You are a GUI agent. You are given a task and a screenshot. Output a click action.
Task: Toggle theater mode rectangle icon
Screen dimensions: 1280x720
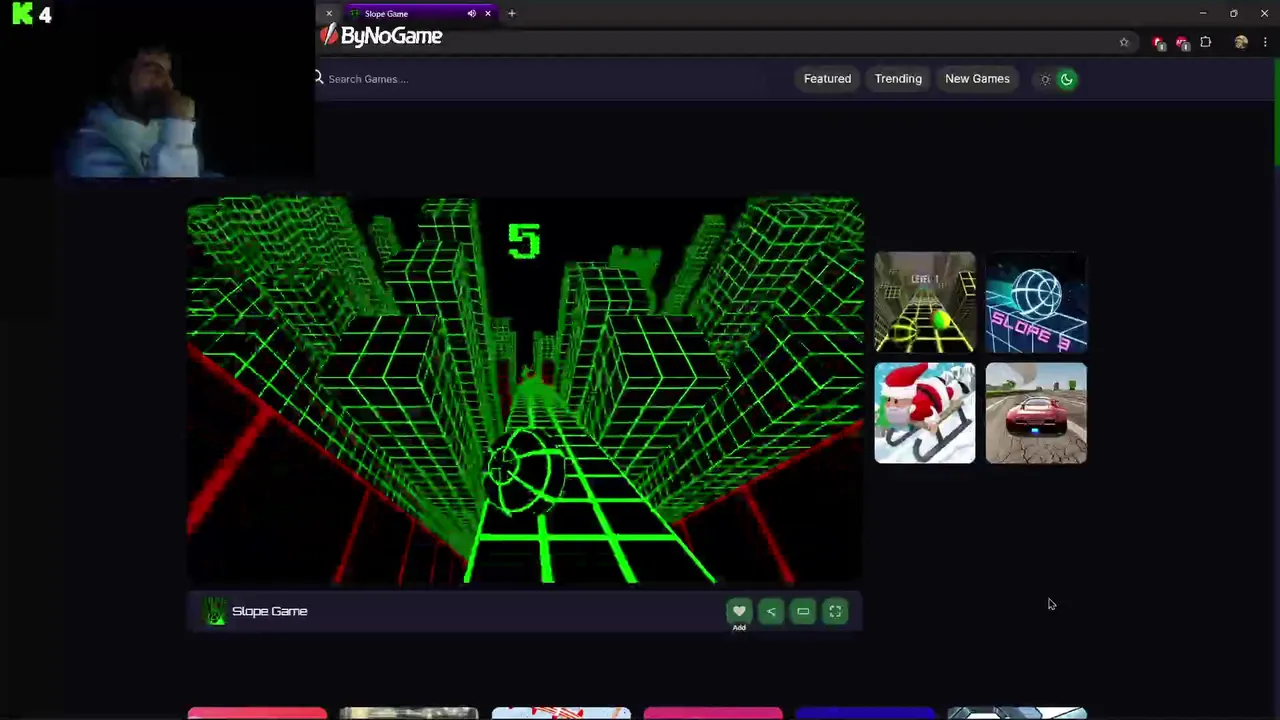tap(803, 611)
